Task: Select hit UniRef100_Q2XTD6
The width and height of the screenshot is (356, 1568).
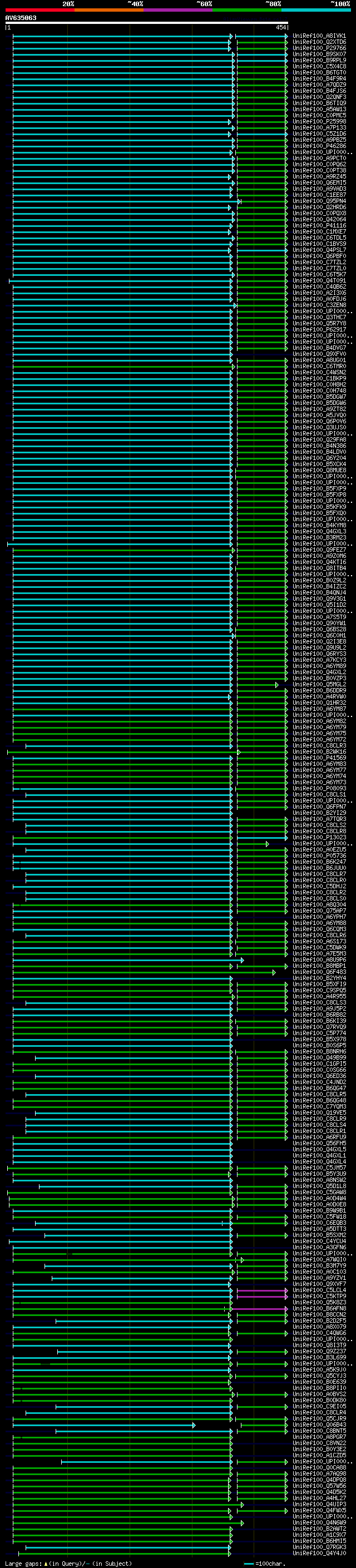Action: pyautogui.click(x=319, y=42)
